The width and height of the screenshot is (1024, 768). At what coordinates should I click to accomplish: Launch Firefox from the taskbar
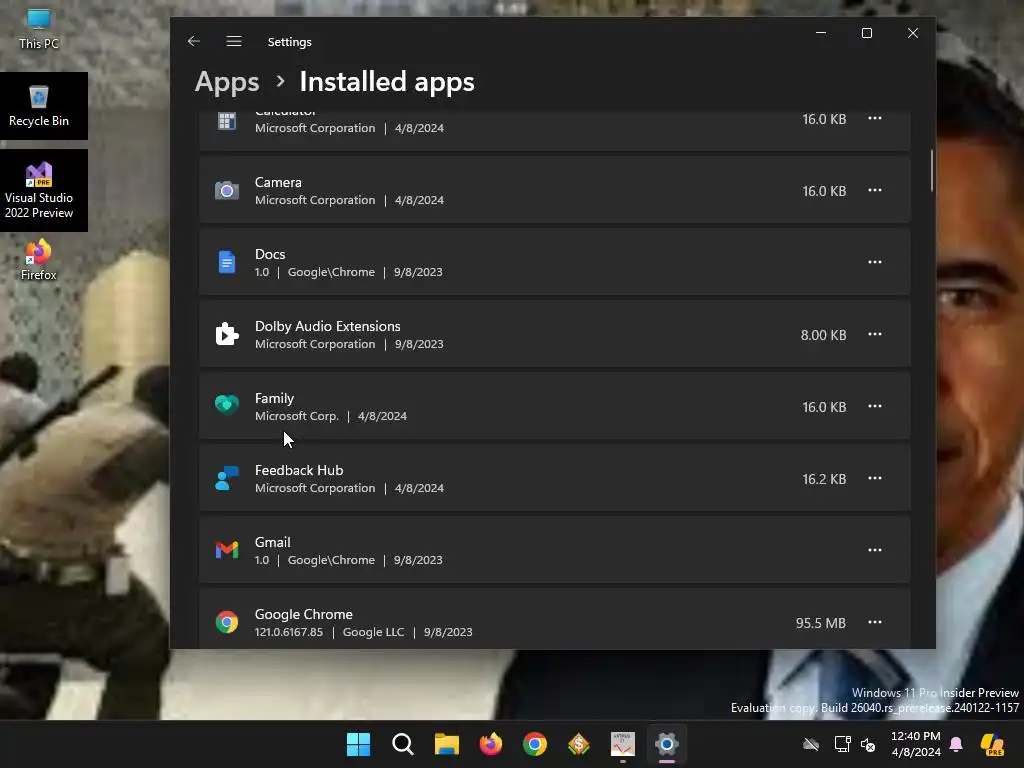point(490,744)
